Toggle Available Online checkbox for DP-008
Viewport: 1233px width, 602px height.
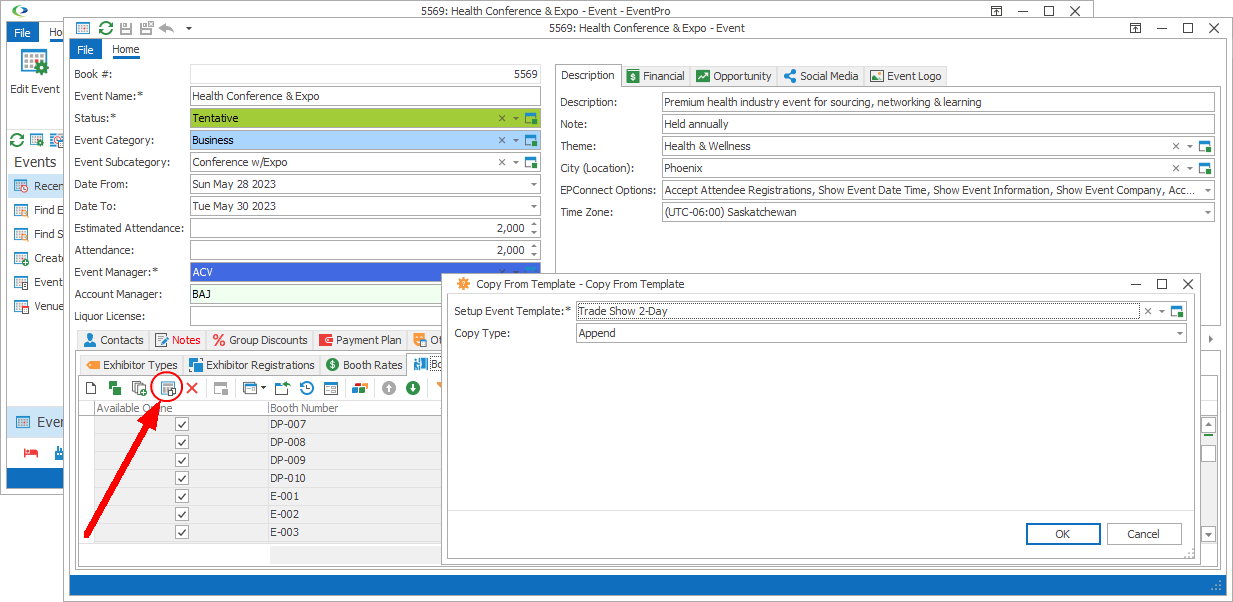tap(182, 442)
